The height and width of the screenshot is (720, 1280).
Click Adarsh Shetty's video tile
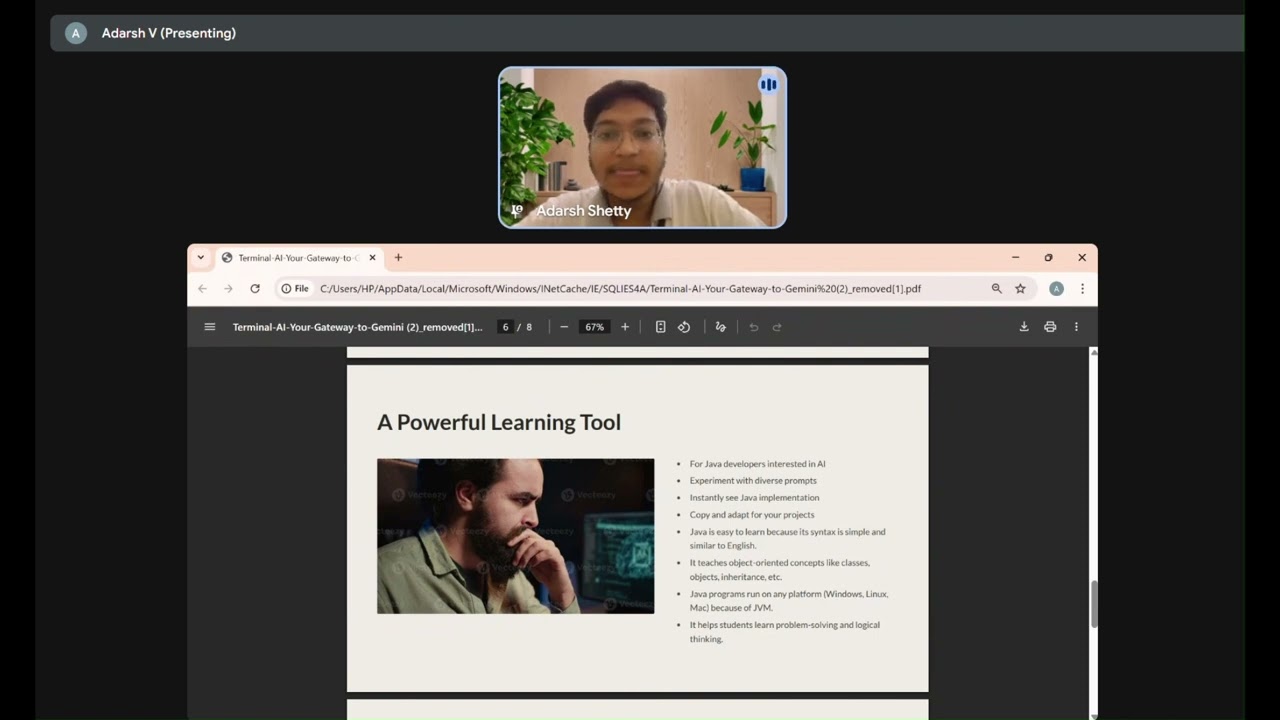click(642, 147)
